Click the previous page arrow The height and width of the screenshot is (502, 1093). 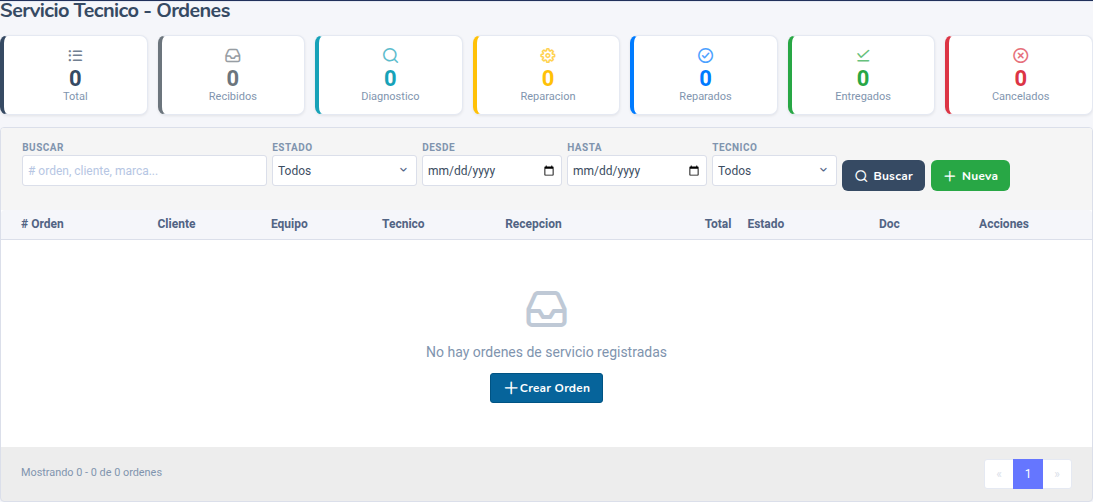pos(999,474)
